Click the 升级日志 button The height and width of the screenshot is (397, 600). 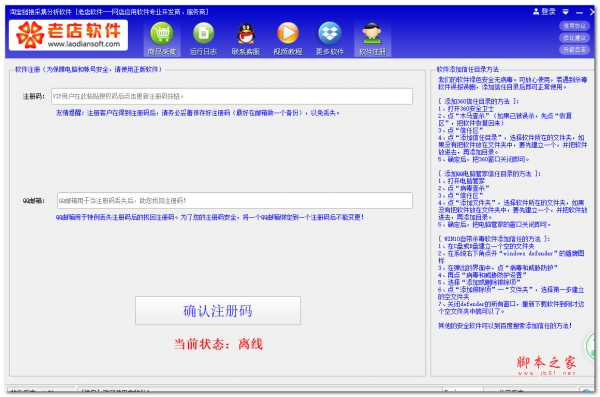pos(574,50)
